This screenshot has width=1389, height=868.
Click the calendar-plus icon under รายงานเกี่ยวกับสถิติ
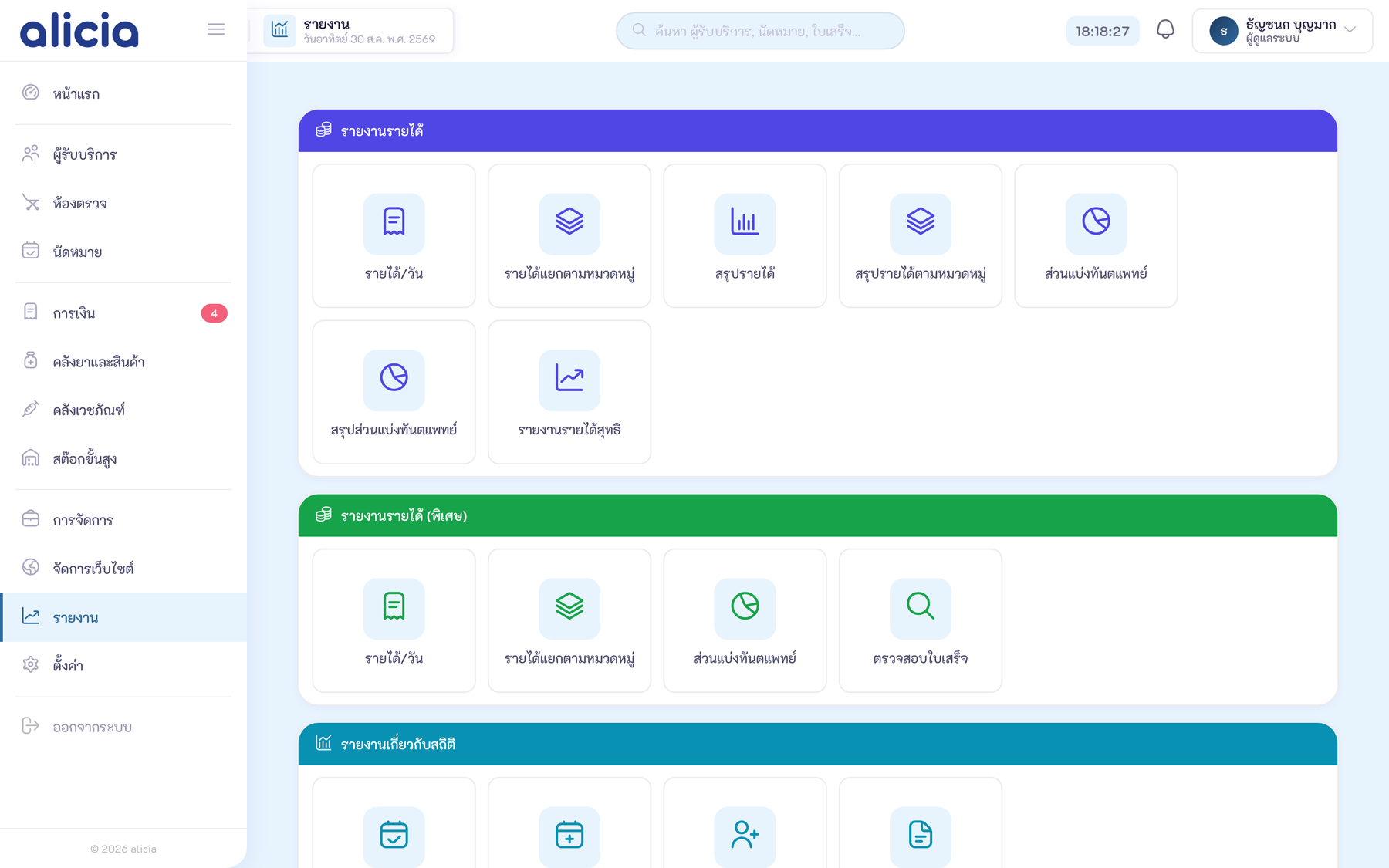569,835
